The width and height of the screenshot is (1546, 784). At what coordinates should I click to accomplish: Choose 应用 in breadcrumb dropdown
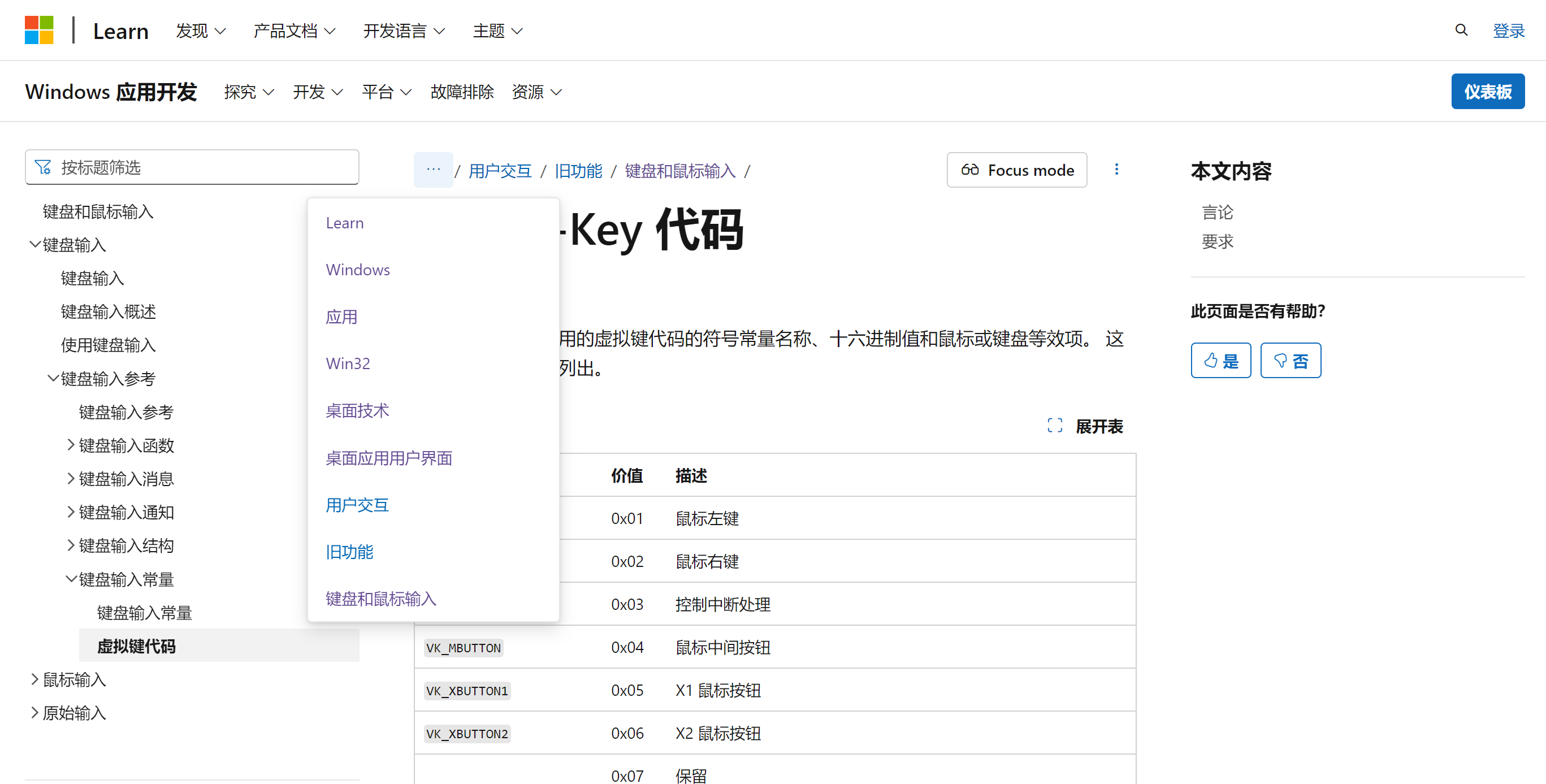point(341,317)
